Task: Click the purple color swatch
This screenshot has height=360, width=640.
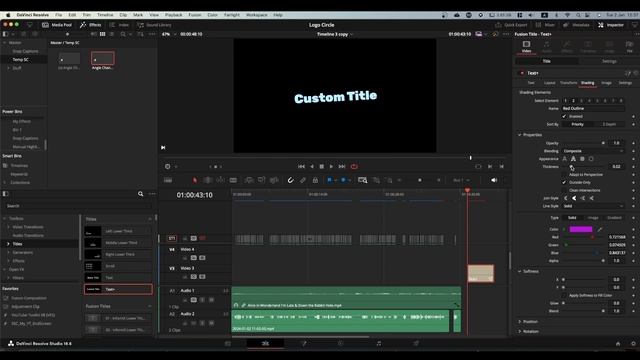Action: (581, 229)
